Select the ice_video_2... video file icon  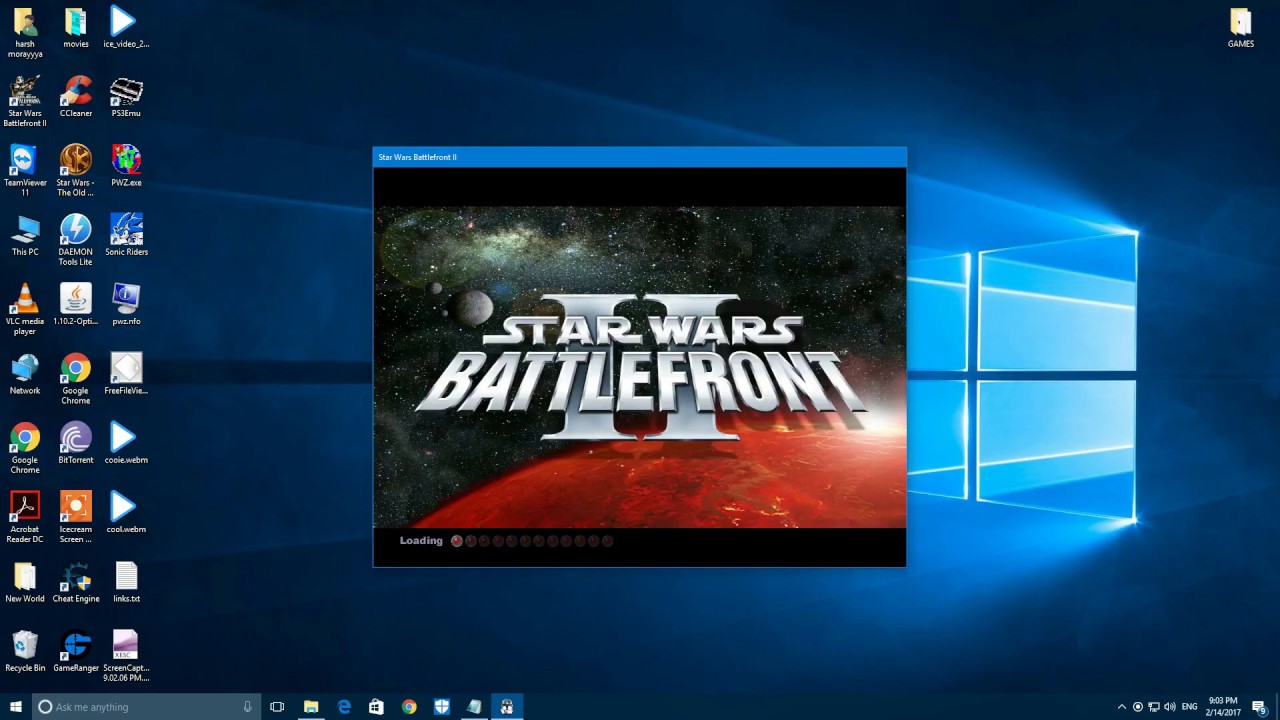(126, 27)
